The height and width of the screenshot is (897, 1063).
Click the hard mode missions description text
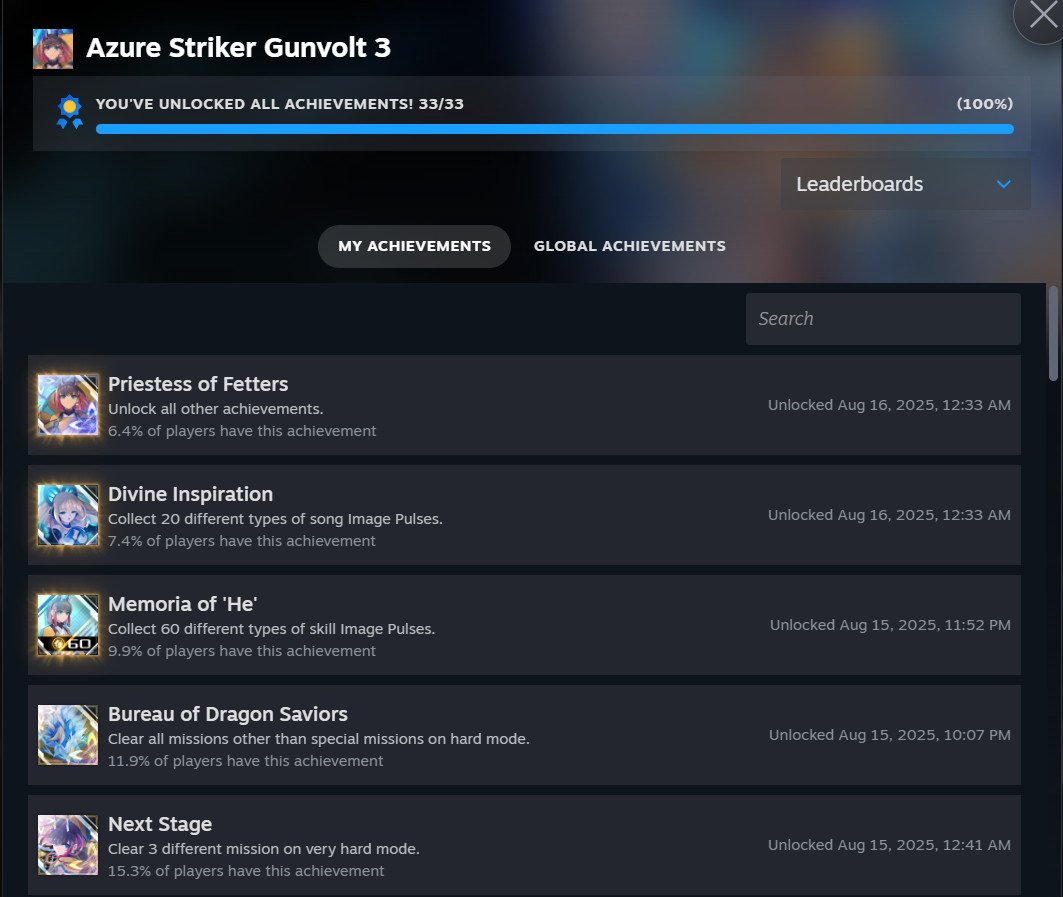click(319, 738)
